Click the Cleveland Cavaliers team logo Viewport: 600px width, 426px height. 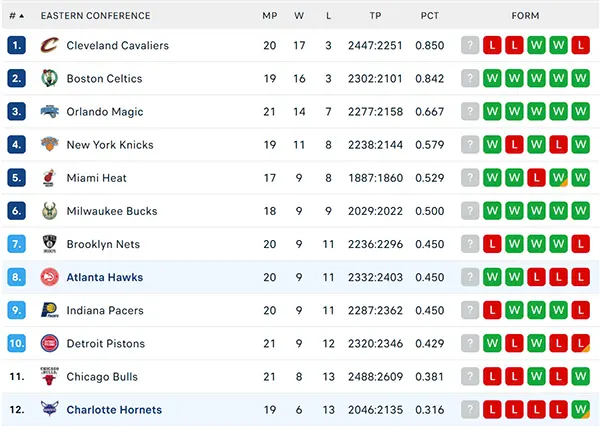(49, 45)
